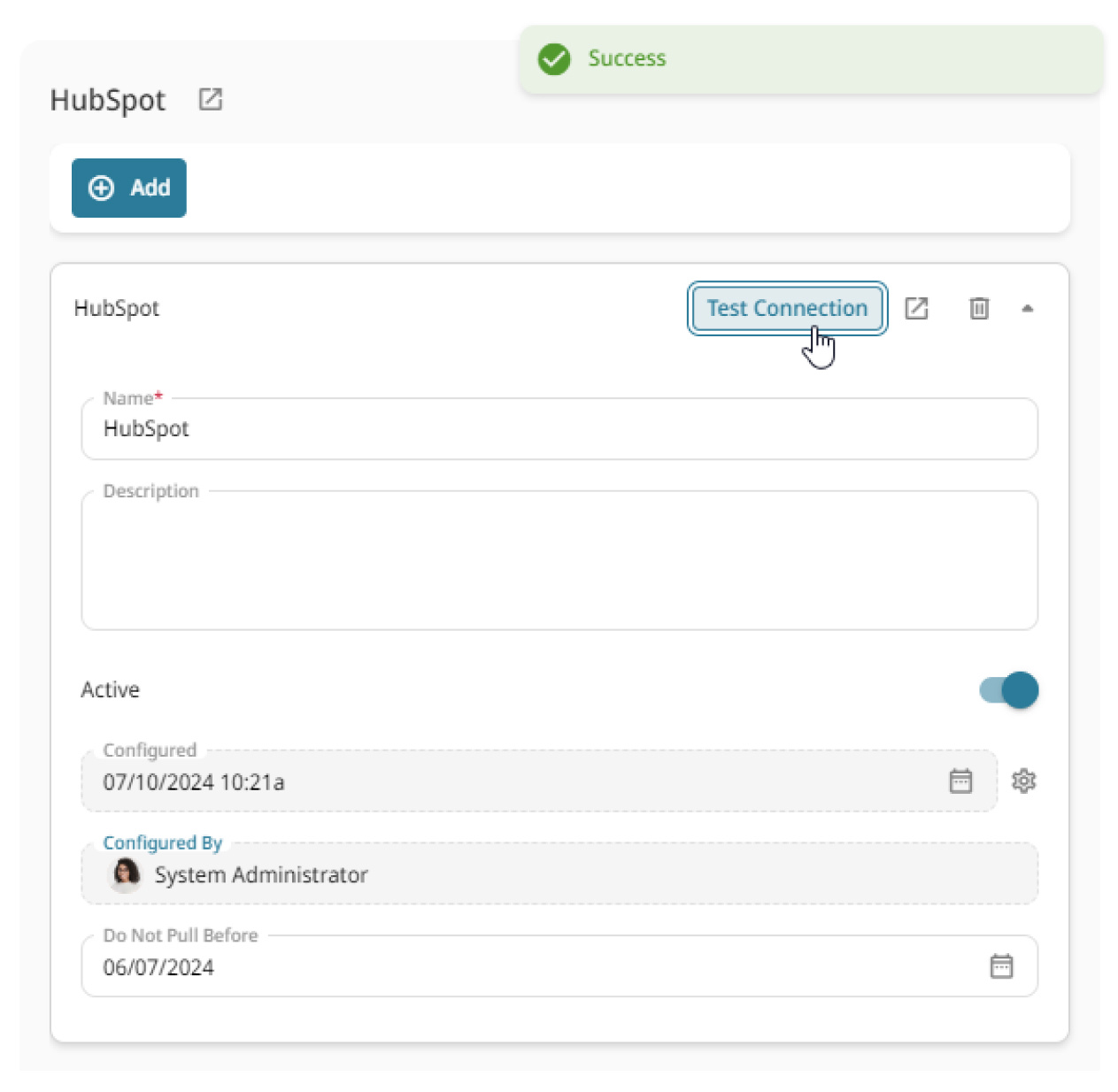
Task: Open the settings gear beside Configured field
Action: click(1024, 781)
